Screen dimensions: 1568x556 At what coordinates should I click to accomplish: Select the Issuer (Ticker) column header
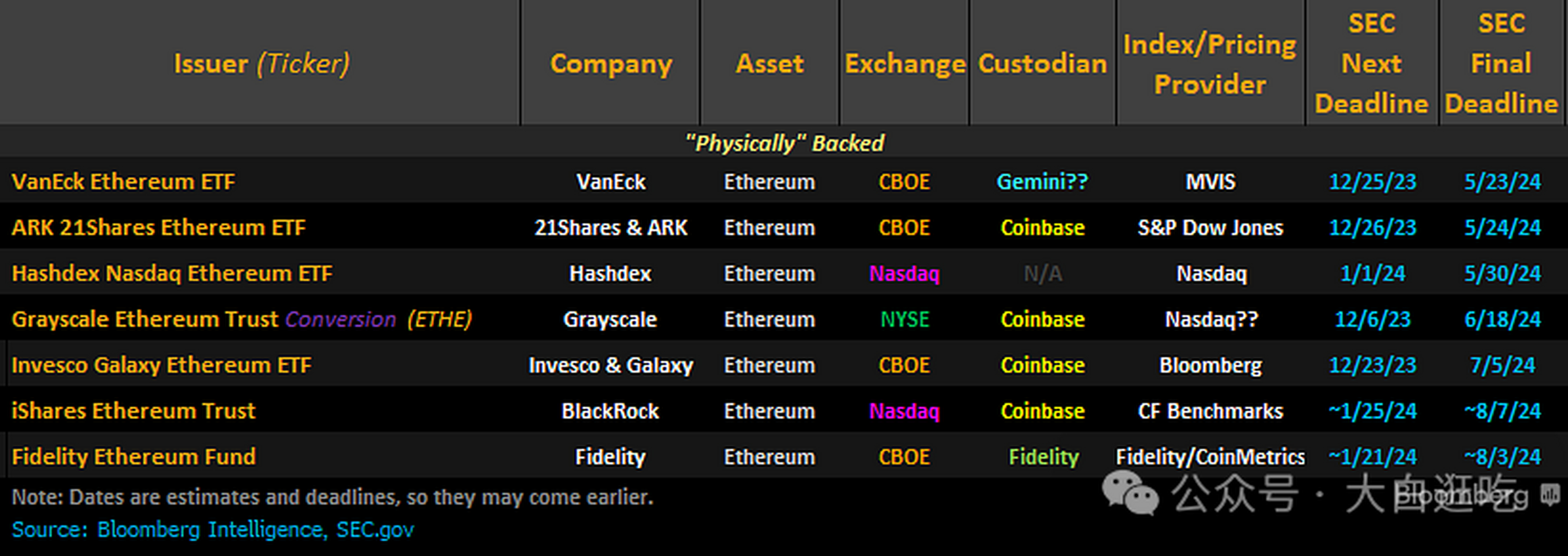point(262,63)
